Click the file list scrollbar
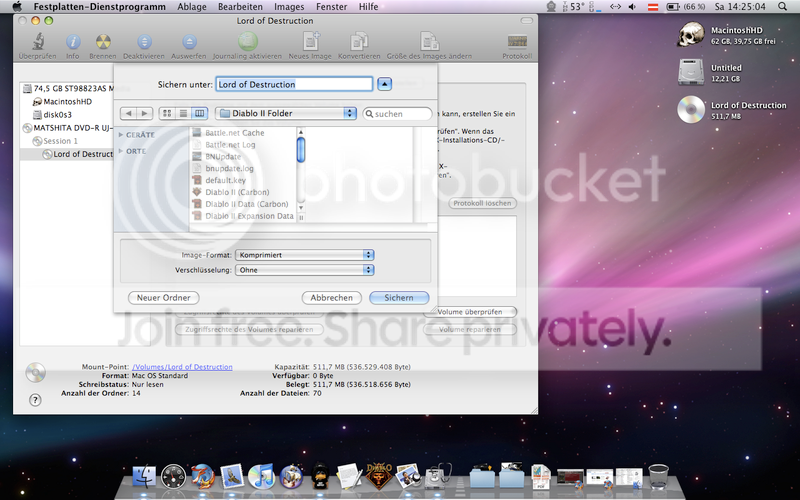The height and width of the screenshot is (500, 800). (301, 150)
